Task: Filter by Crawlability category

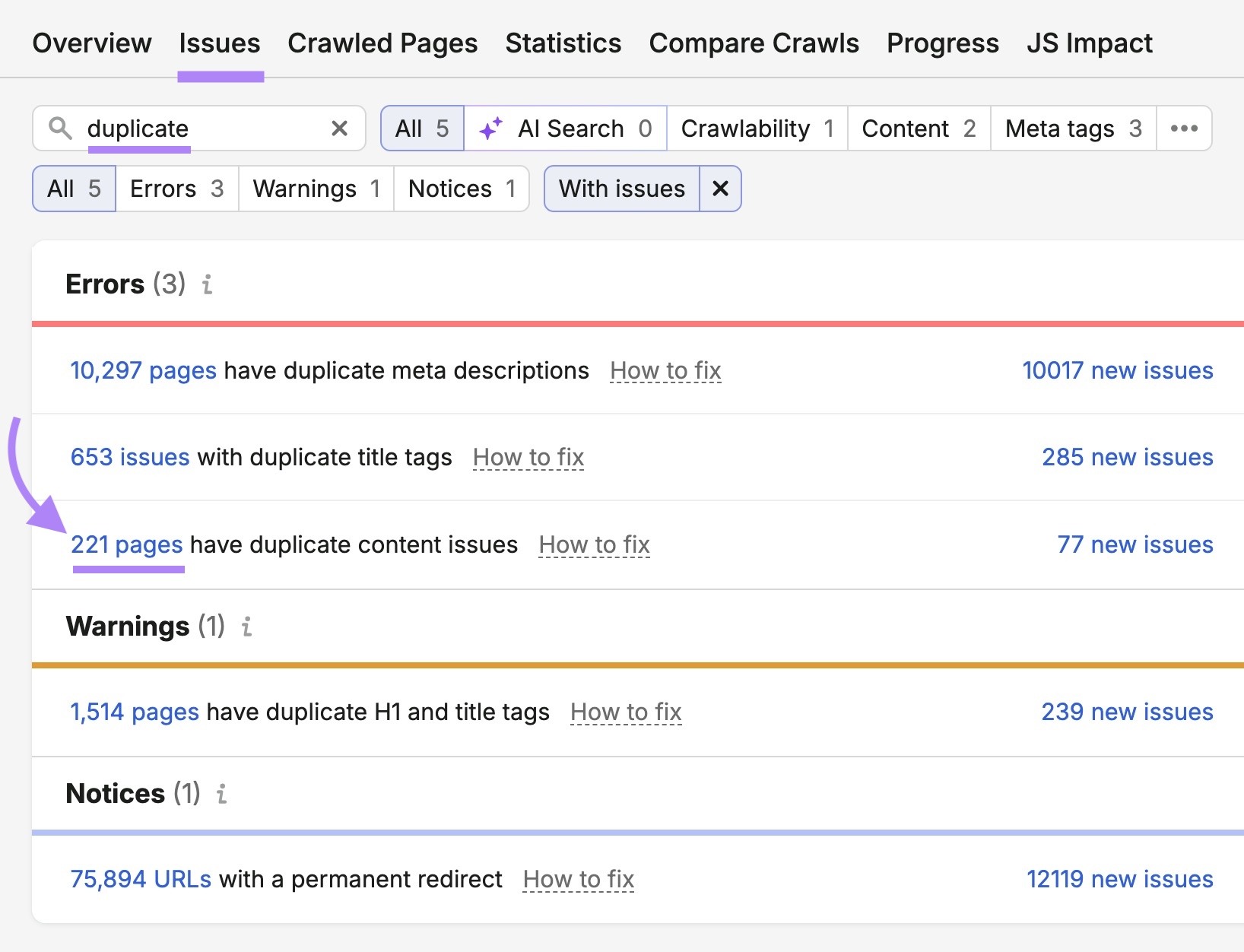Action: coord(757,129)
